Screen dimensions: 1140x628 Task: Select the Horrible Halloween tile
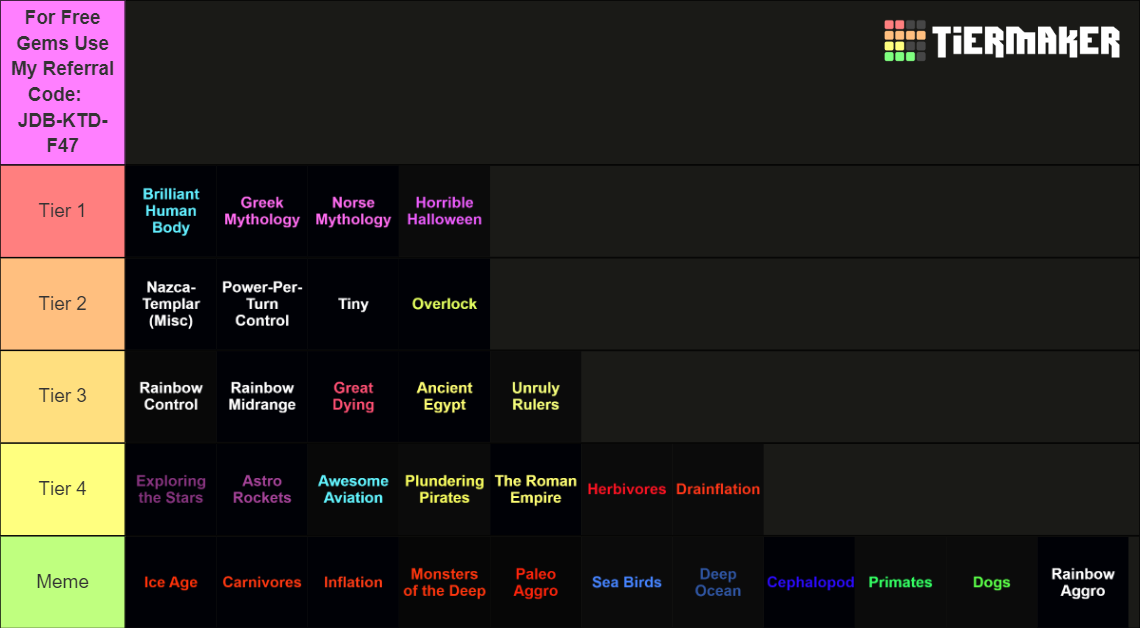[444, 211]
